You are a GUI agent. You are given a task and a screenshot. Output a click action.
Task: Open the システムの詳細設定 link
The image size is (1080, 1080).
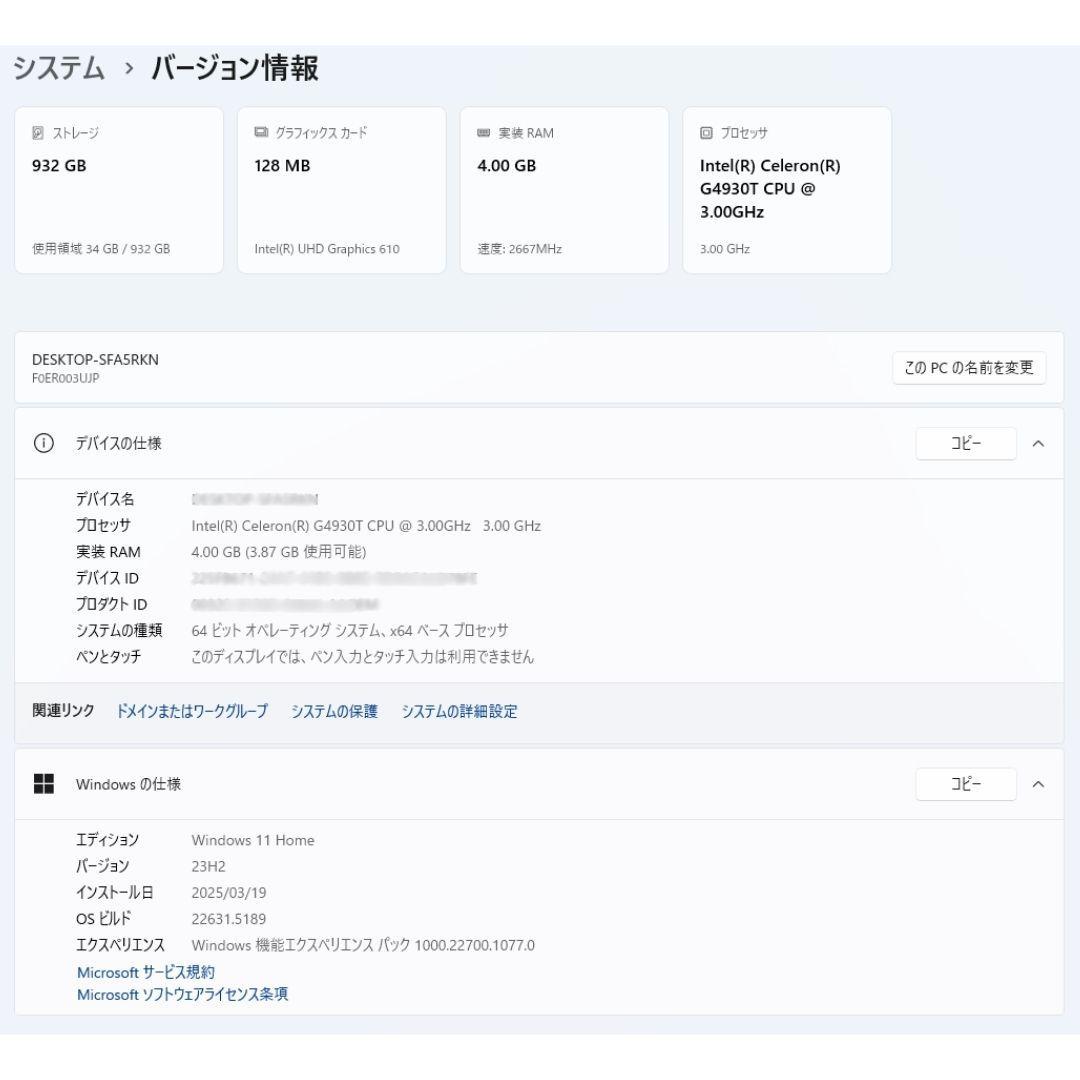(x=460, y=711)
